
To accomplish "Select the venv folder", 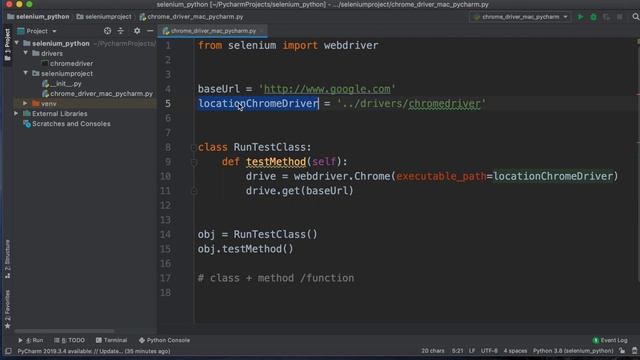I will coord(44,103).
